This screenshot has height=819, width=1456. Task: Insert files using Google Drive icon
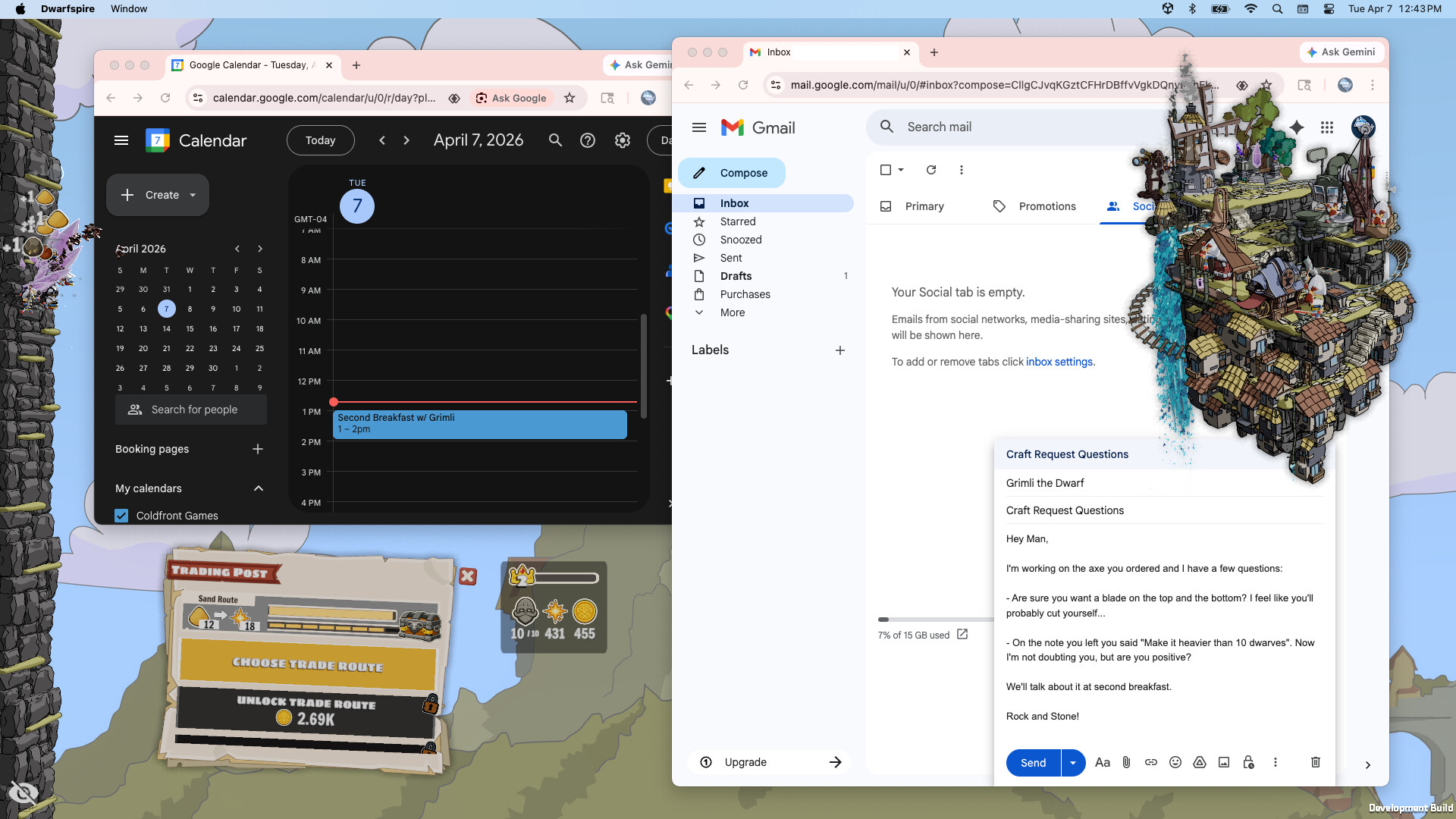pos(1199,762)
